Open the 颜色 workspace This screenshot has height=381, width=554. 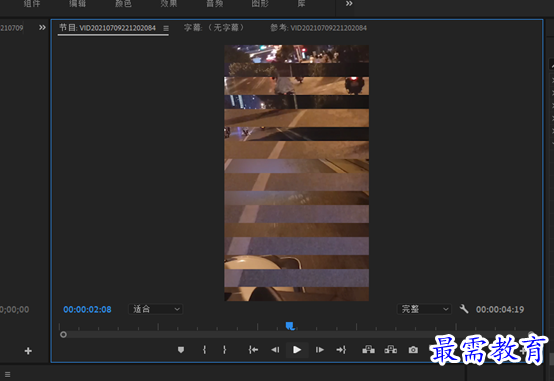pos(123,4)
